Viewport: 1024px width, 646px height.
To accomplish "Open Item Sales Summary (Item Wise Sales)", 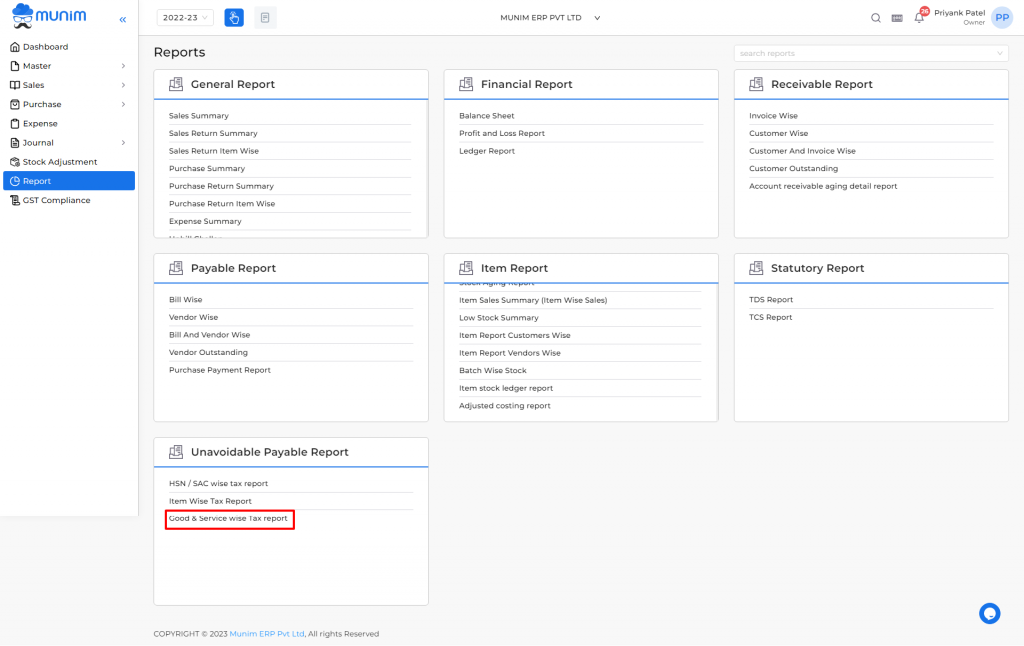I will 533,300.
